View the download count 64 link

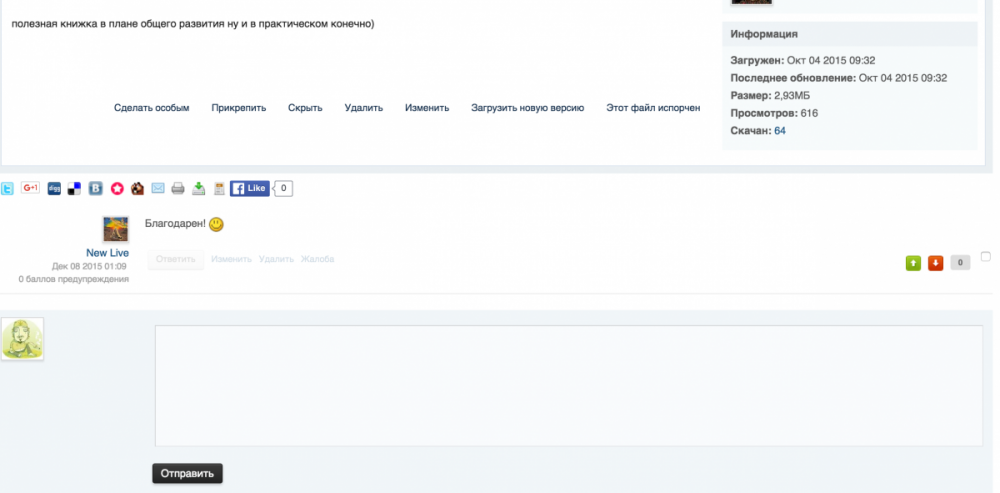pyautogui.click(x=780, y=131)
